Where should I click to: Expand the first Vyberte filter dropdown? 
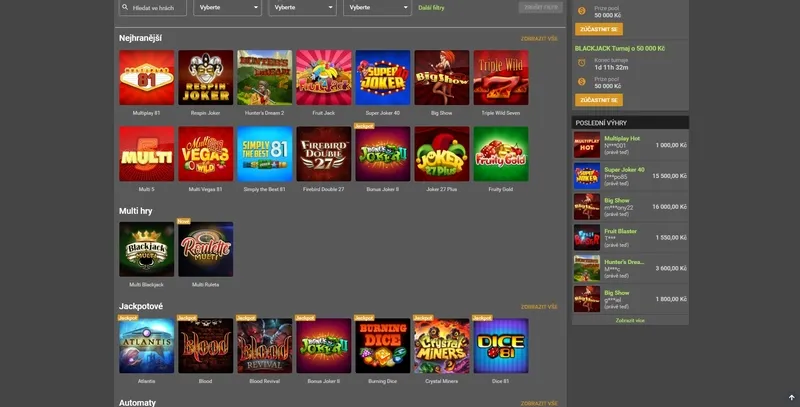[227, 8]
